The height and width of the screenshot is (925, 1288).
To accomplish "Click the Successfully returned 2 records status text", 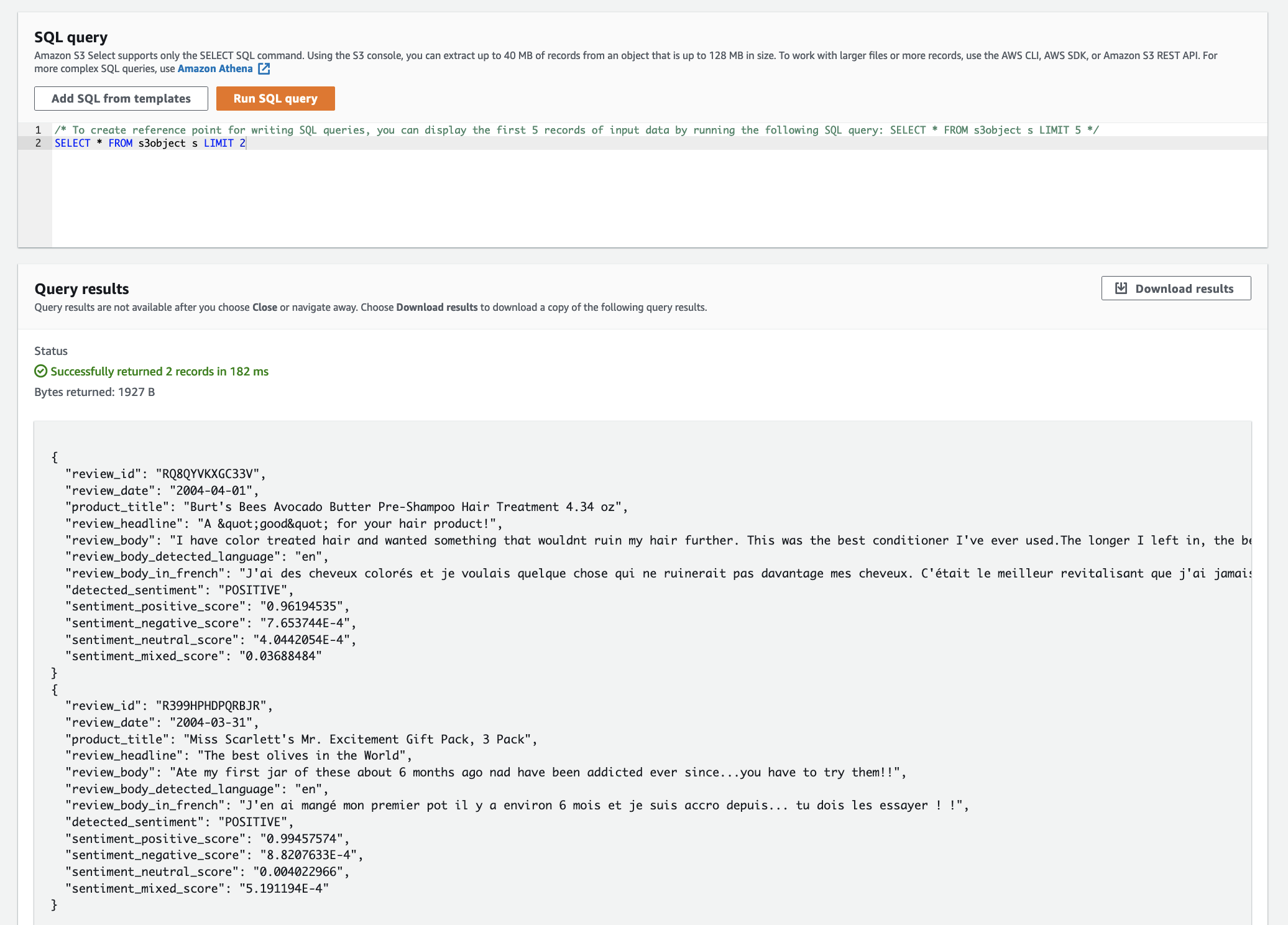I will tap(159, 371).
